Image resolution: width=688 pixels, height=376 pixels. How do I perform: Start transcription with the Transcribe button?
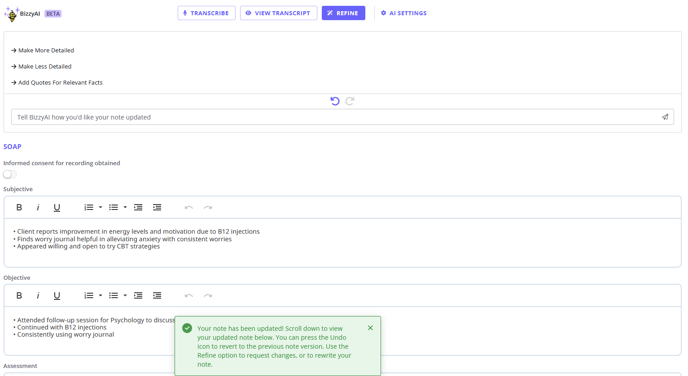(206, 13)
